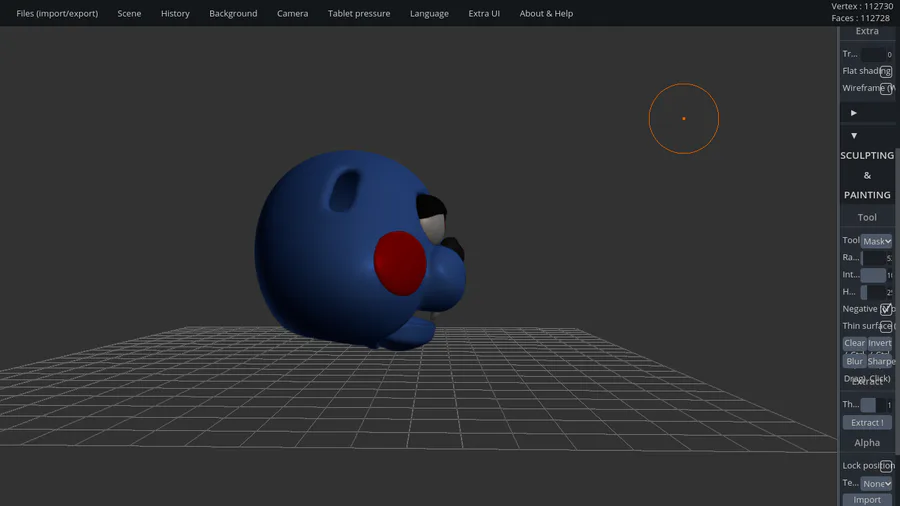Expand the collapsed panel with right-pointing triangle
The image size is (900, 506).
coord(854,113)
